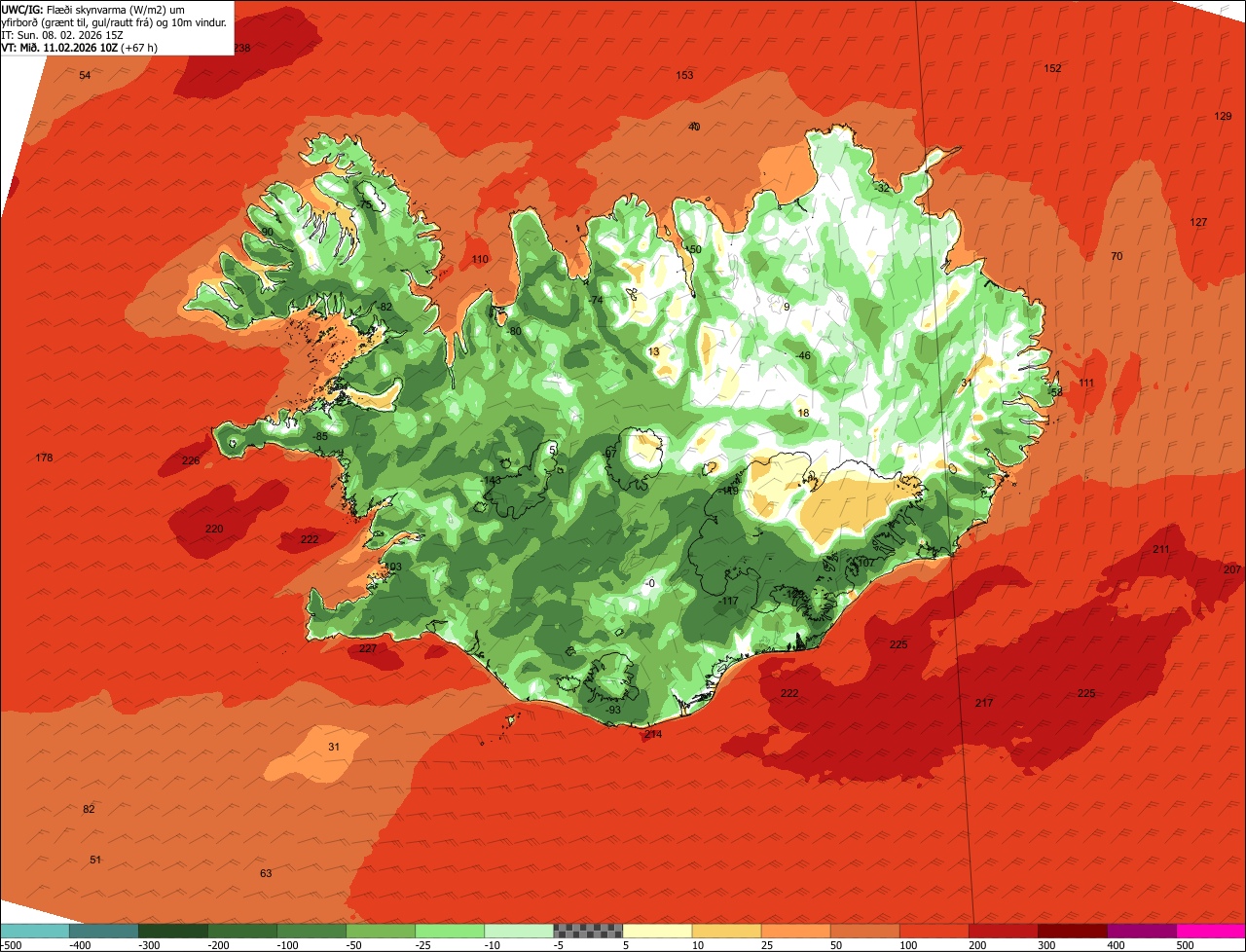
Task: Select the 63 value on the map
Action: 266,873
